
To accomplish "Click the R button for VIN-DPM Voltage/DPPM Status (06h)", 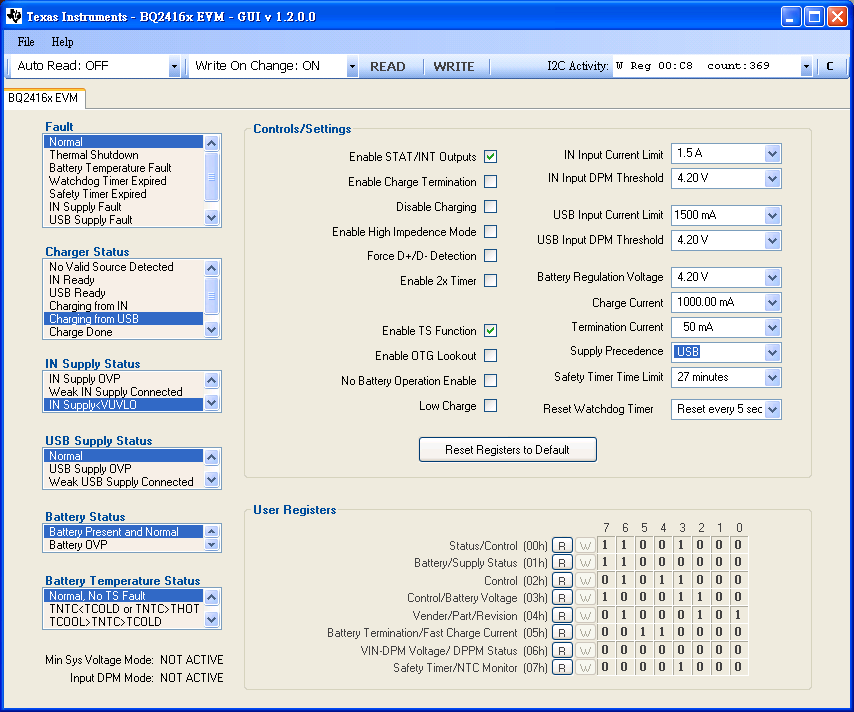I will click(562, 650).
